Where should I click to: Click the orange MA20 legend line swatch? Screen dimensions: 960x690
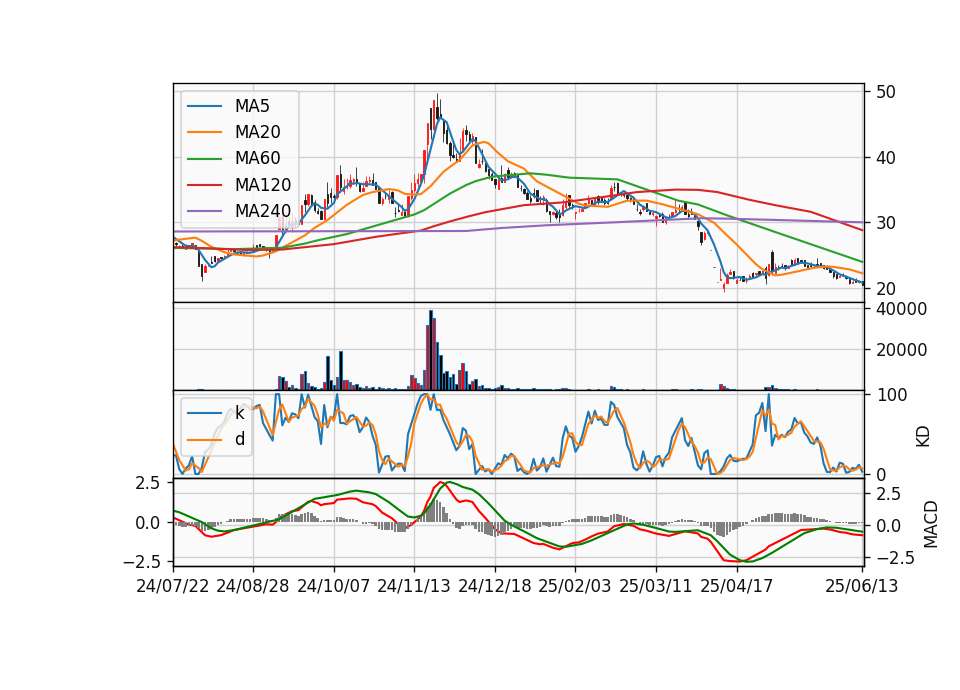[204, 132]
